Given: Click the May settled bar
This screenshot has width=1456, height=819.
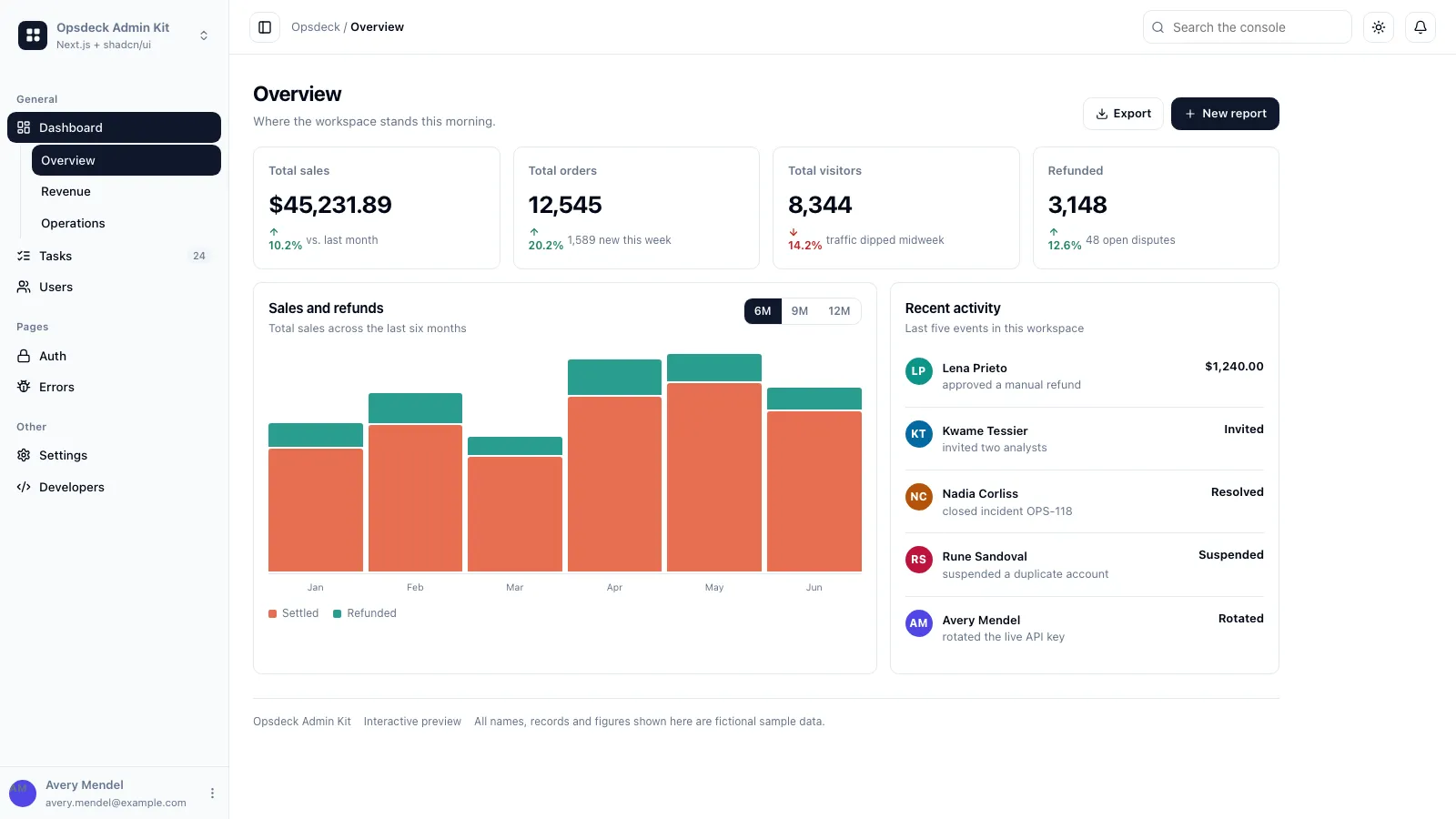Looking at the screenshot, I should [714, 477].
